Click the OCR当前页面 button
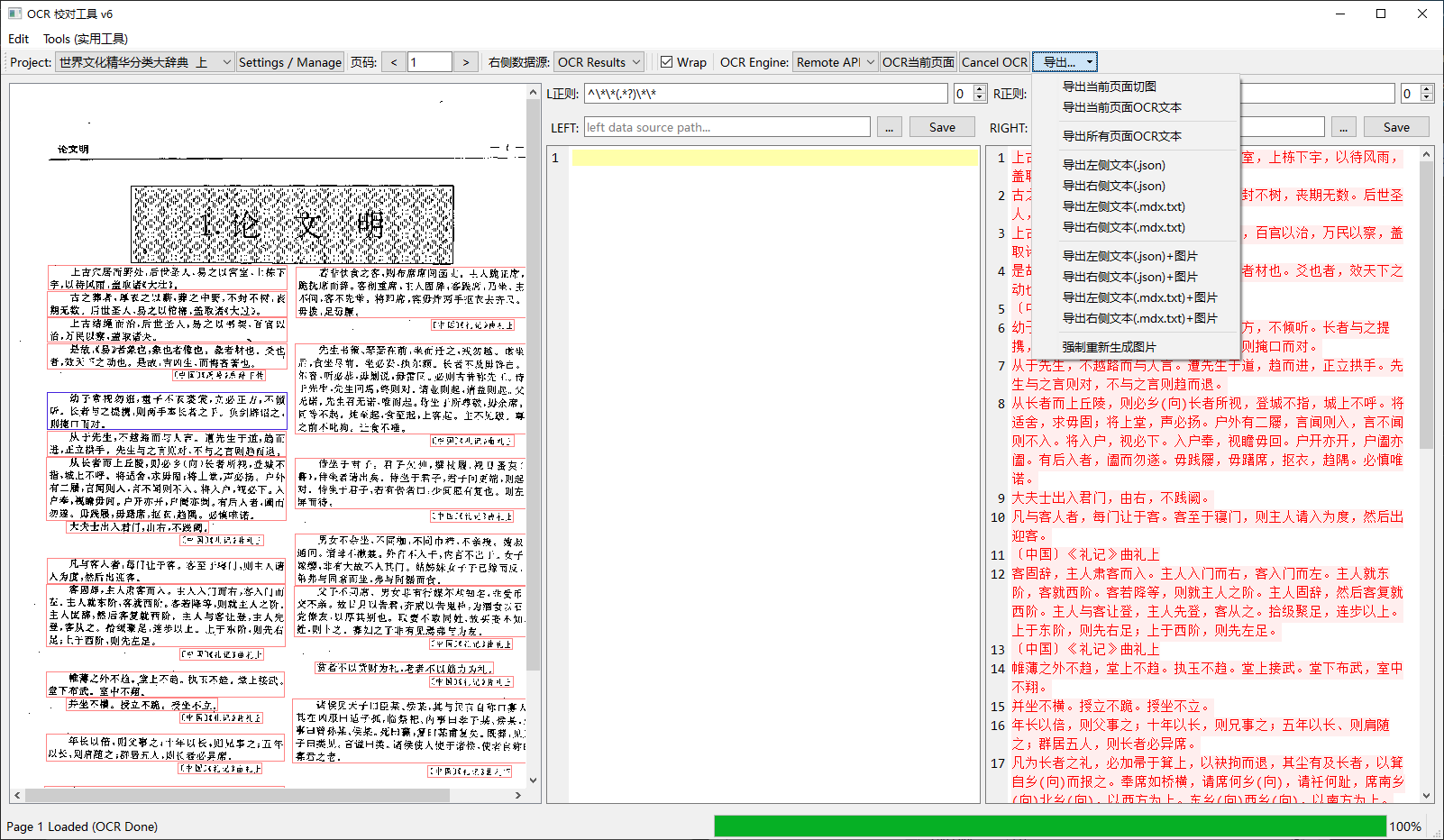This screenshot has width=1444, height=840. [x=918, y=62]
